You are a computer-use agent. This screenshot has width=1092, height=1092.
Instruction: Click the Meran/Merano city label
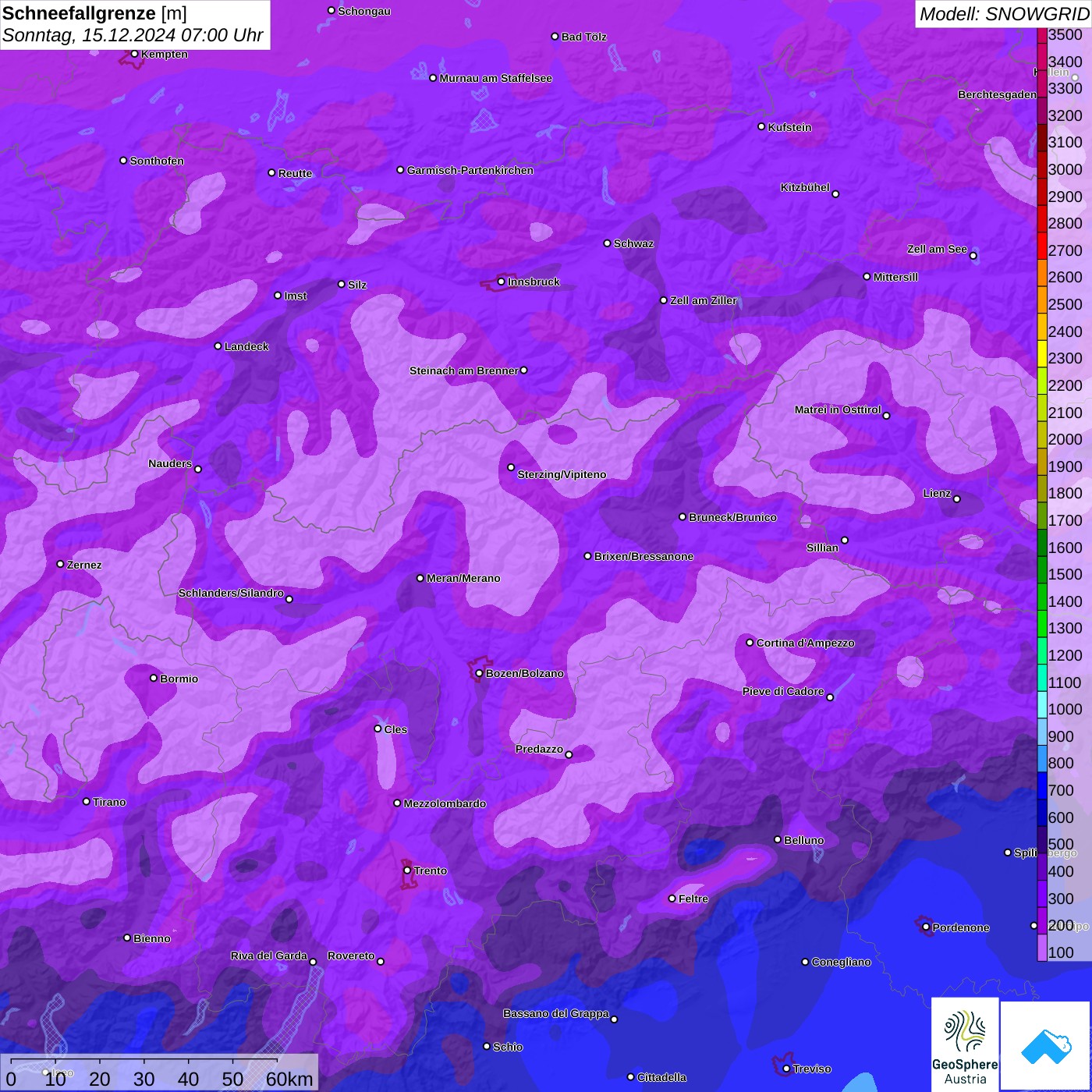coord(463,578)
